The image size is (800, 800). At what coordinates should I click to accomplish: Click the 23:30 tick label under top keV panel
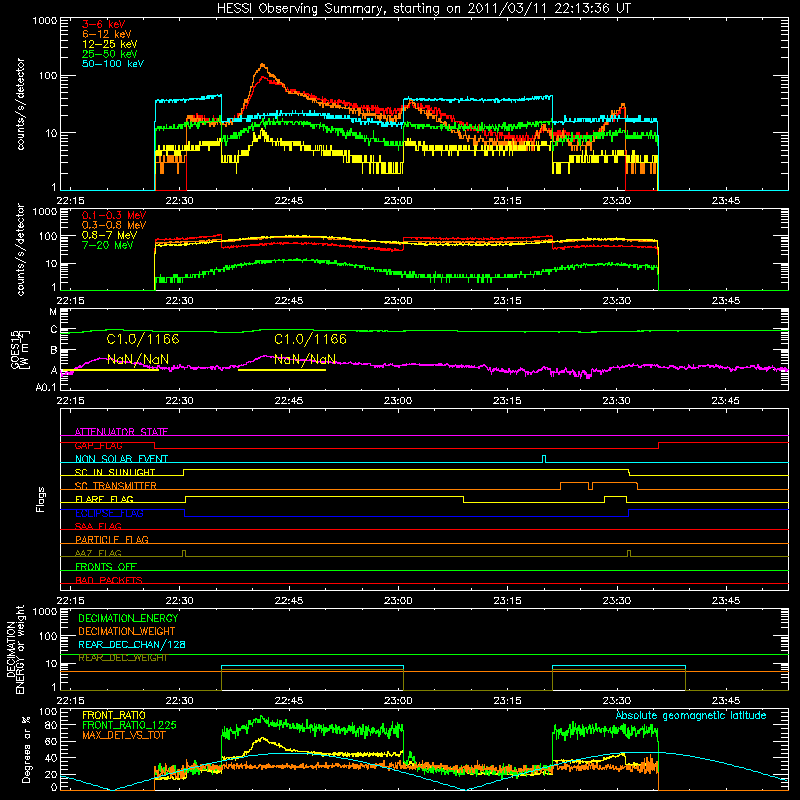point(616,201)
